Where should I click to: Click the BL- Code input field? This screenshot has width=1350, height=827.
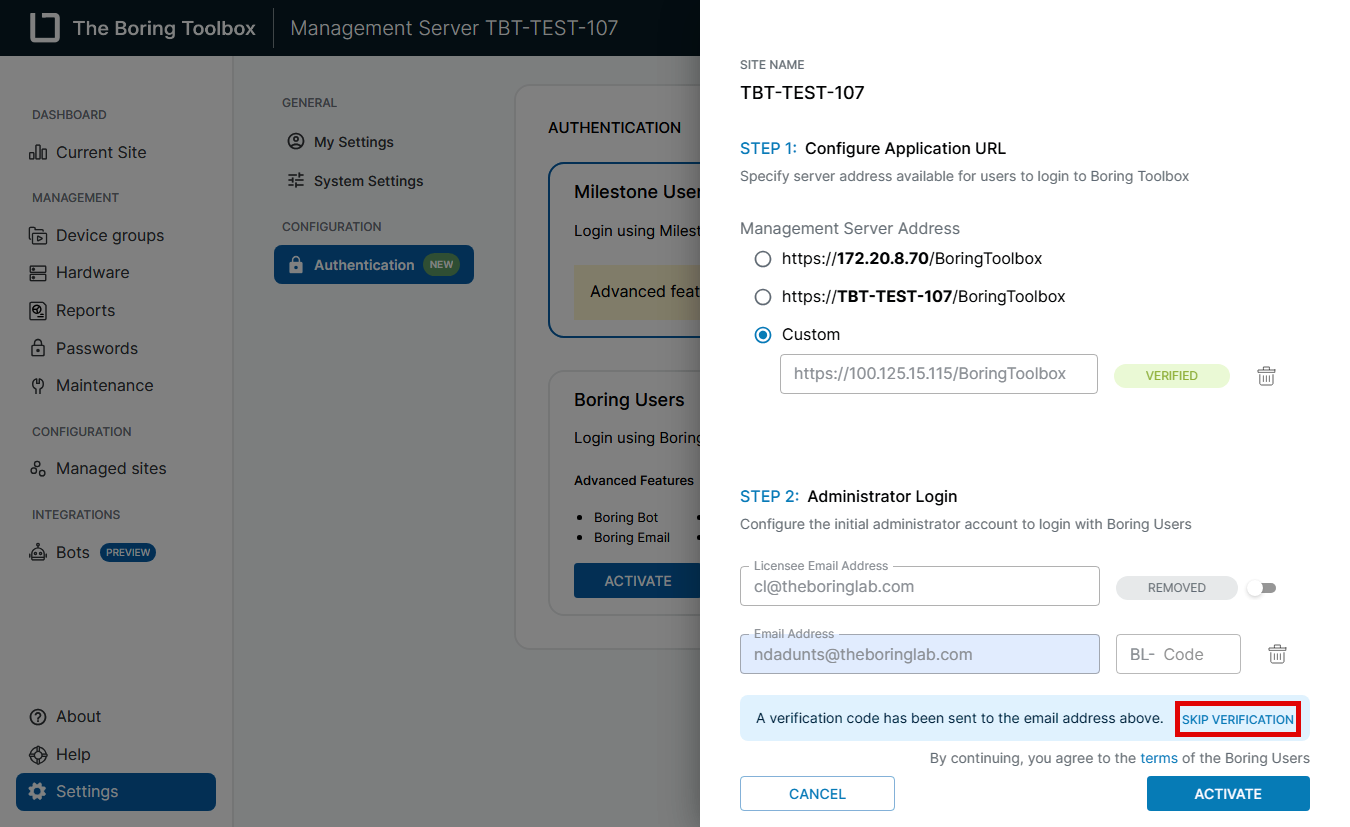pos(1178,654)
